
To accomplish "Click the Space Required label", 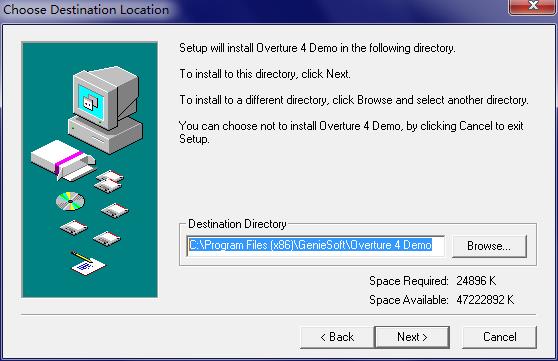I will (x=409, y=281).
